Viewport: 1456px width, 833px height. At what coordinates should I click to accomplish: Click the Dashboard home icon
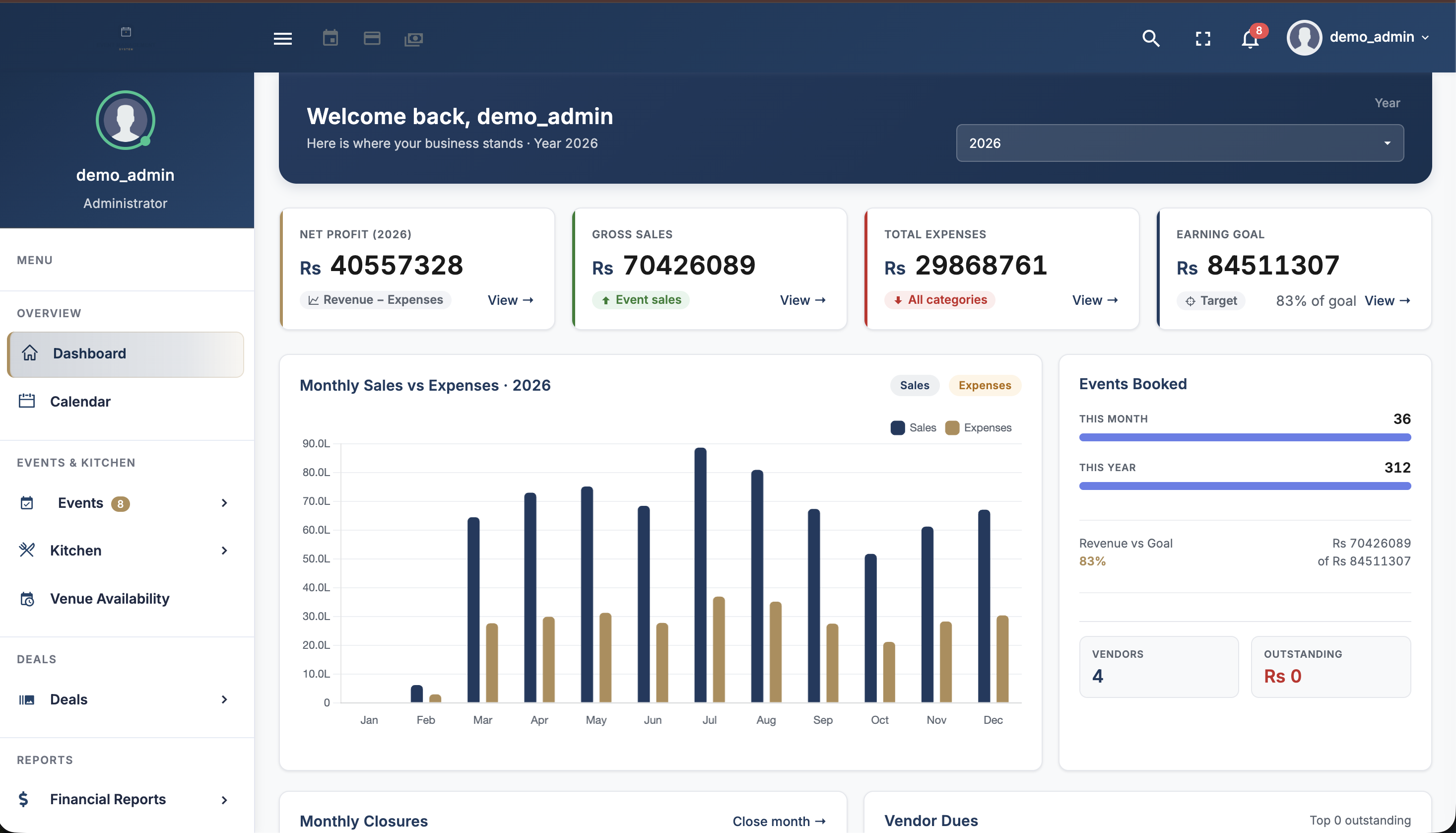pyautogui.click(x=30, y=353)
